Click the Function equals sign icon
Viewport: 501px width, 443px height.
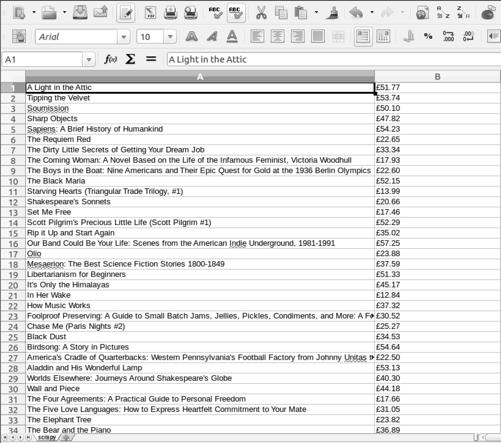click(x=151, y=59)
